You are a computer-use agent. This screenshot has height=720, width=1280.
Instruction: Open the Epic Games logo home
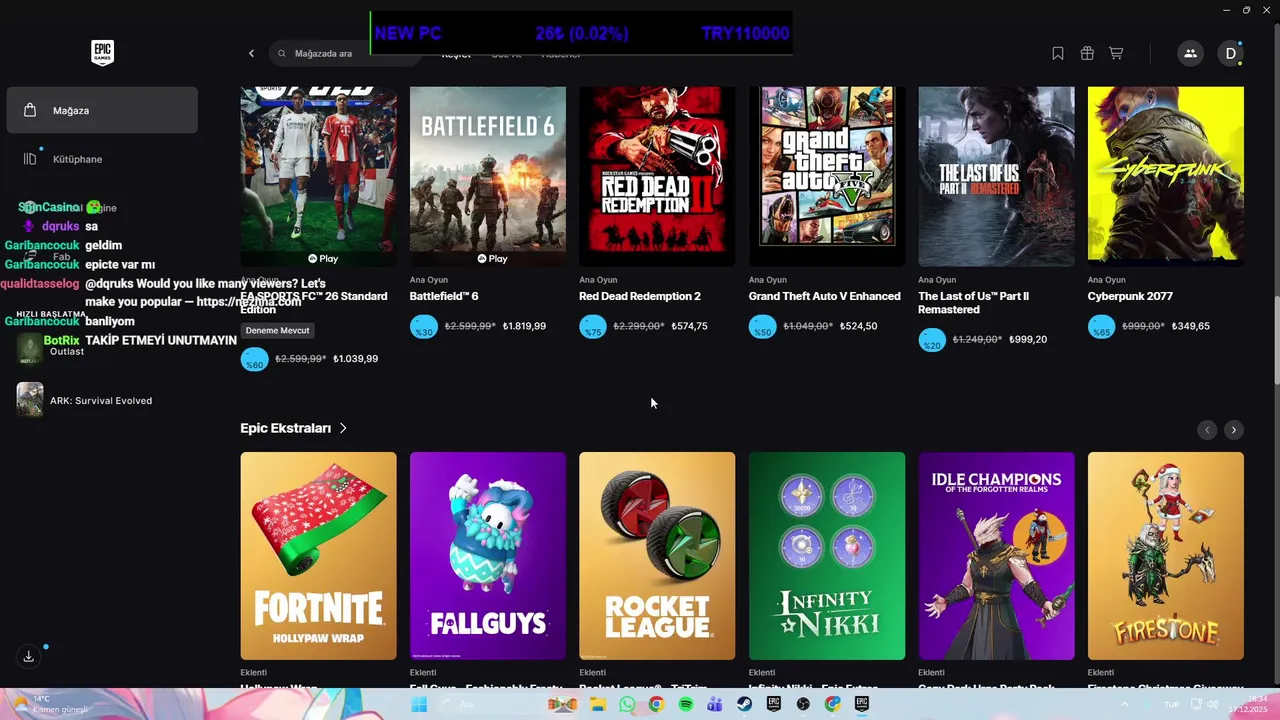(x=102, y=53)
